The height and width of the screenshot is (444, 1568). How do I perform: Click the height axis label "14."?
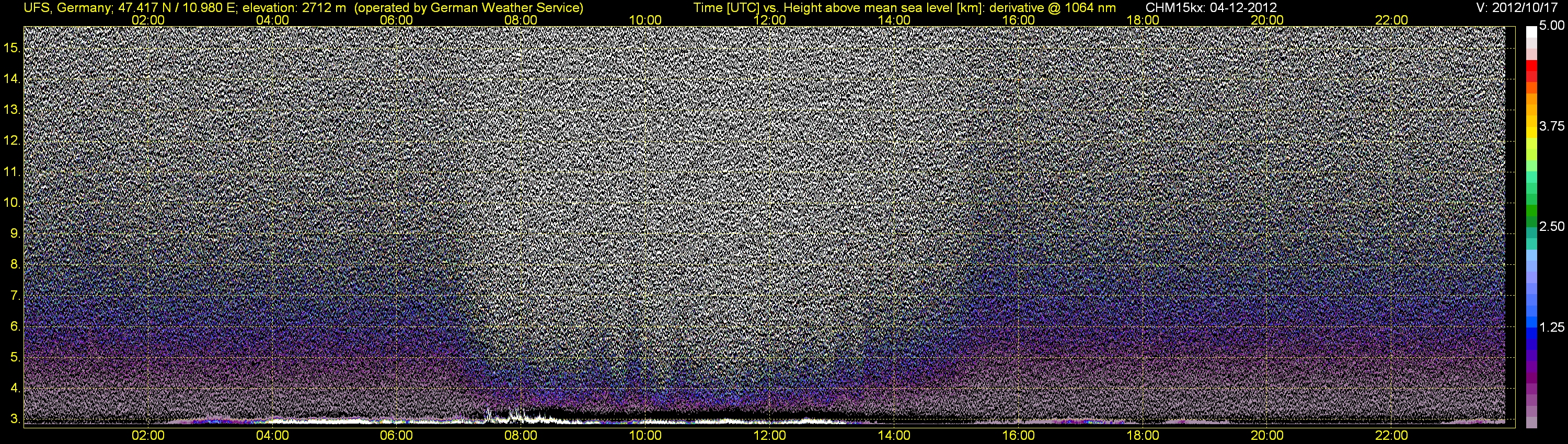click(12, 78)
